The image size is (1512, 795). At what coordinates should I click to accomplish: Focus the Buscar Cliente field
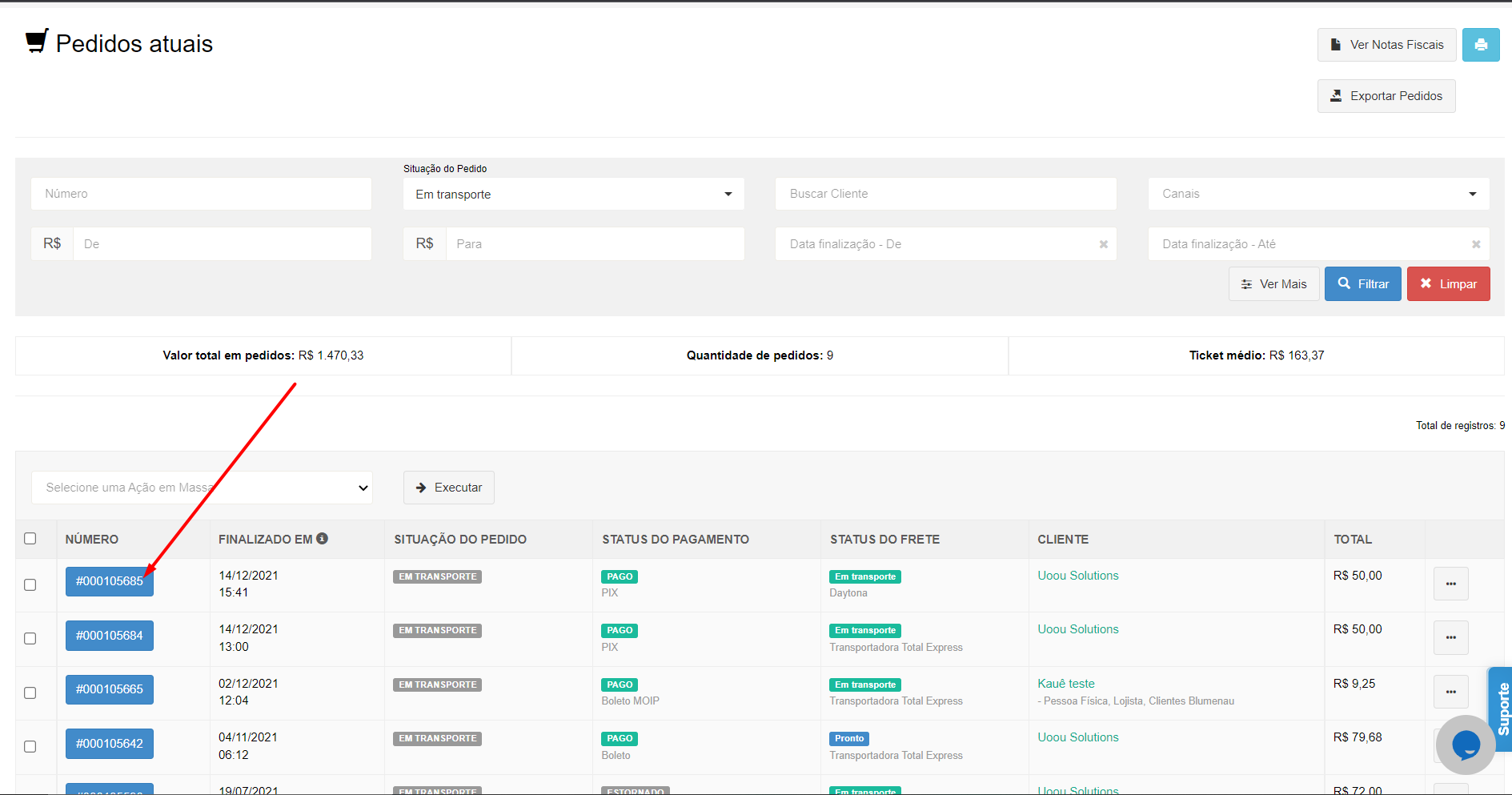945,194
